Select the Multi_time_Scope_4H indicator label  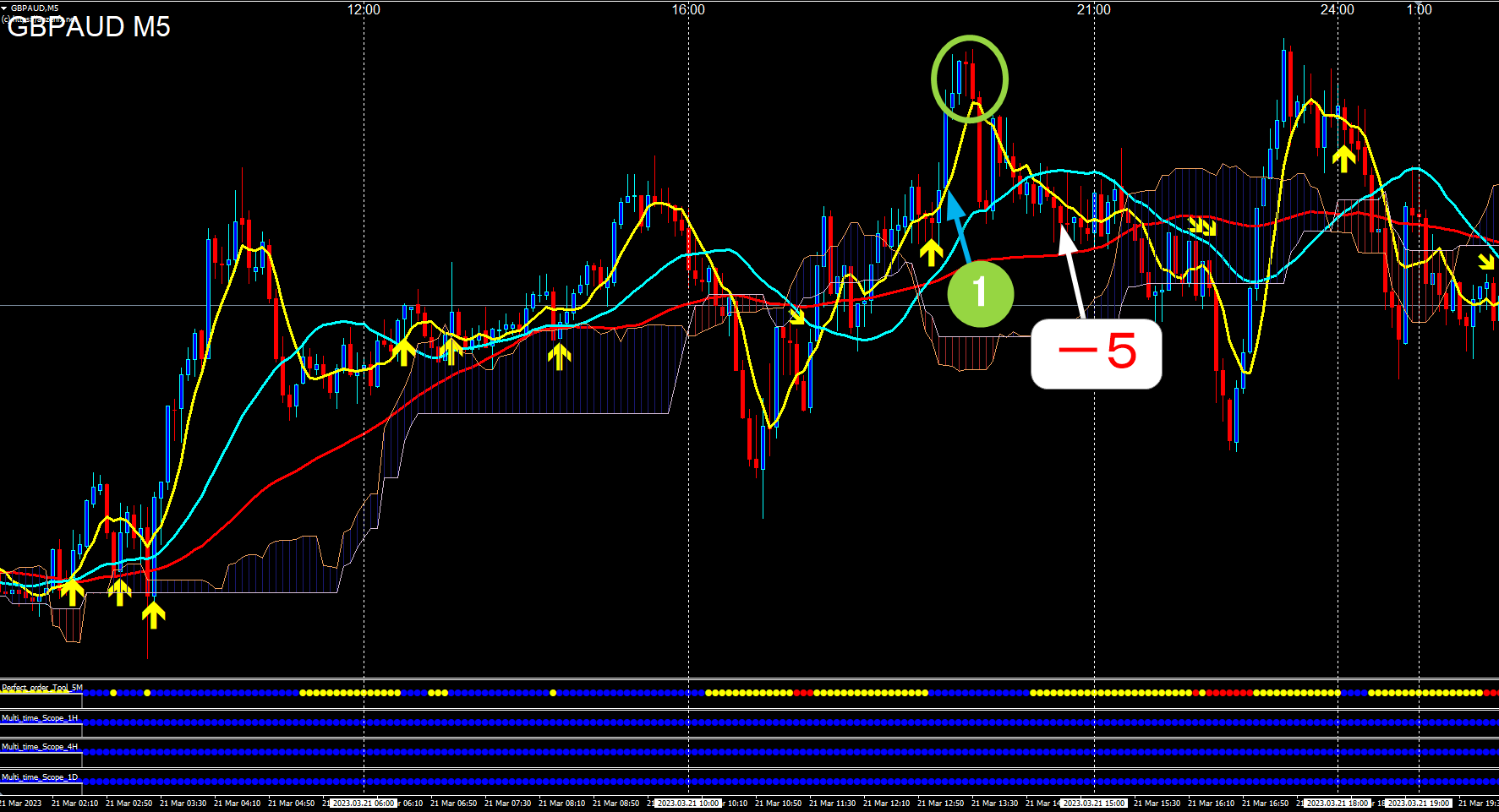(40, 747)
